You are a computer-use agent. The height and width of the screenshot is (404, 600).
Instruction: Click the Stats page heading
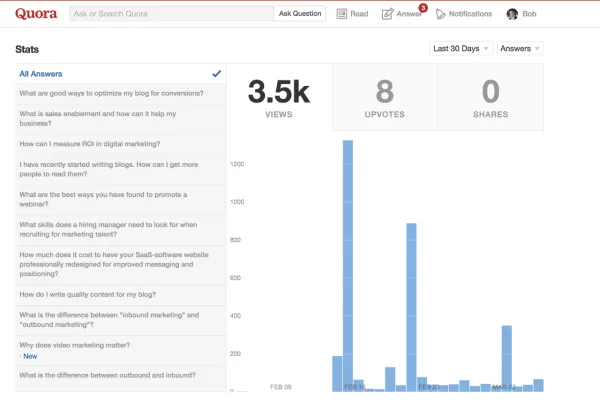[x=27, y=49]
